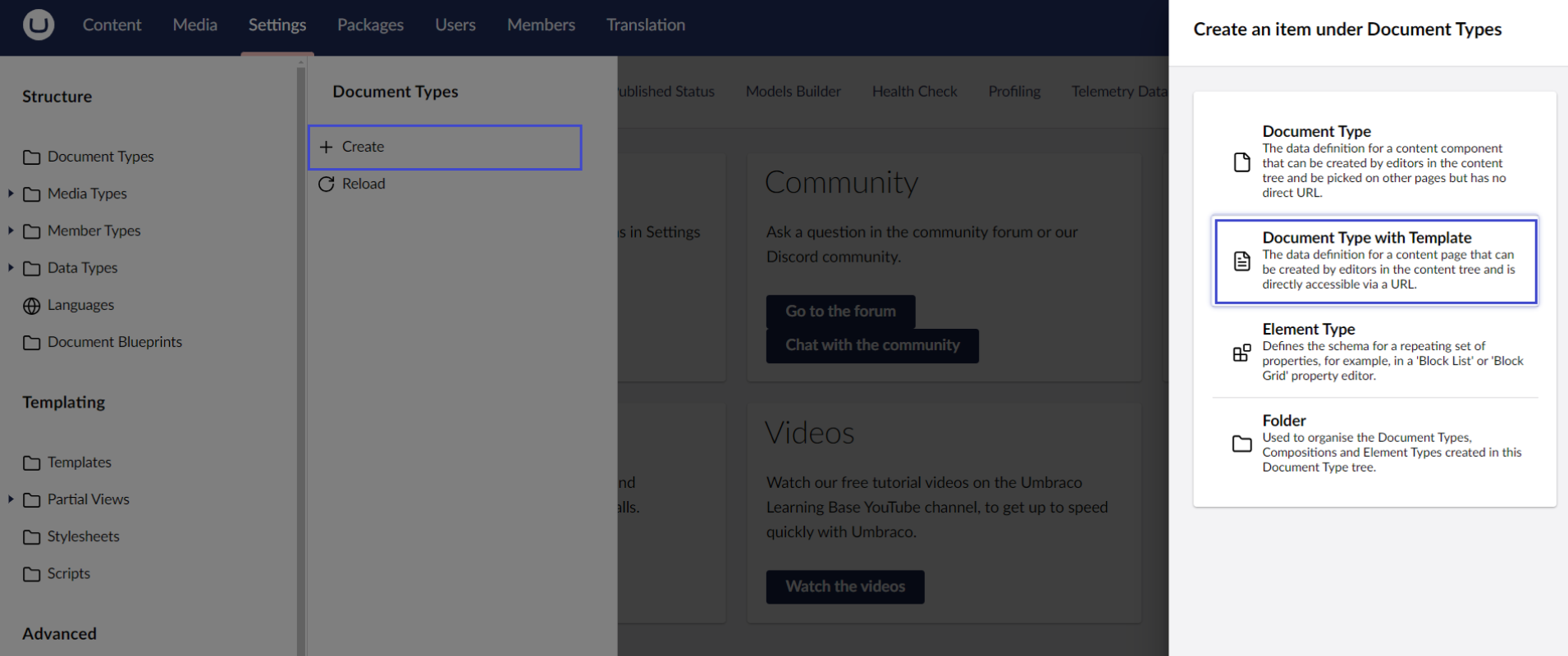Expand the Partial Views tree node
This screenshot has width=1568, height=656.
[x=11, y=499]
